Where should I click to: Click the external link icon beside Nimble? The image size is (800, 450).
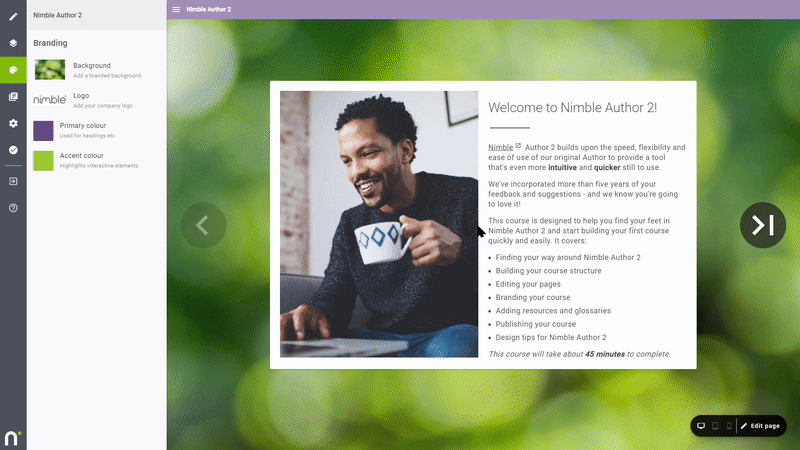(x=518, y=146)
